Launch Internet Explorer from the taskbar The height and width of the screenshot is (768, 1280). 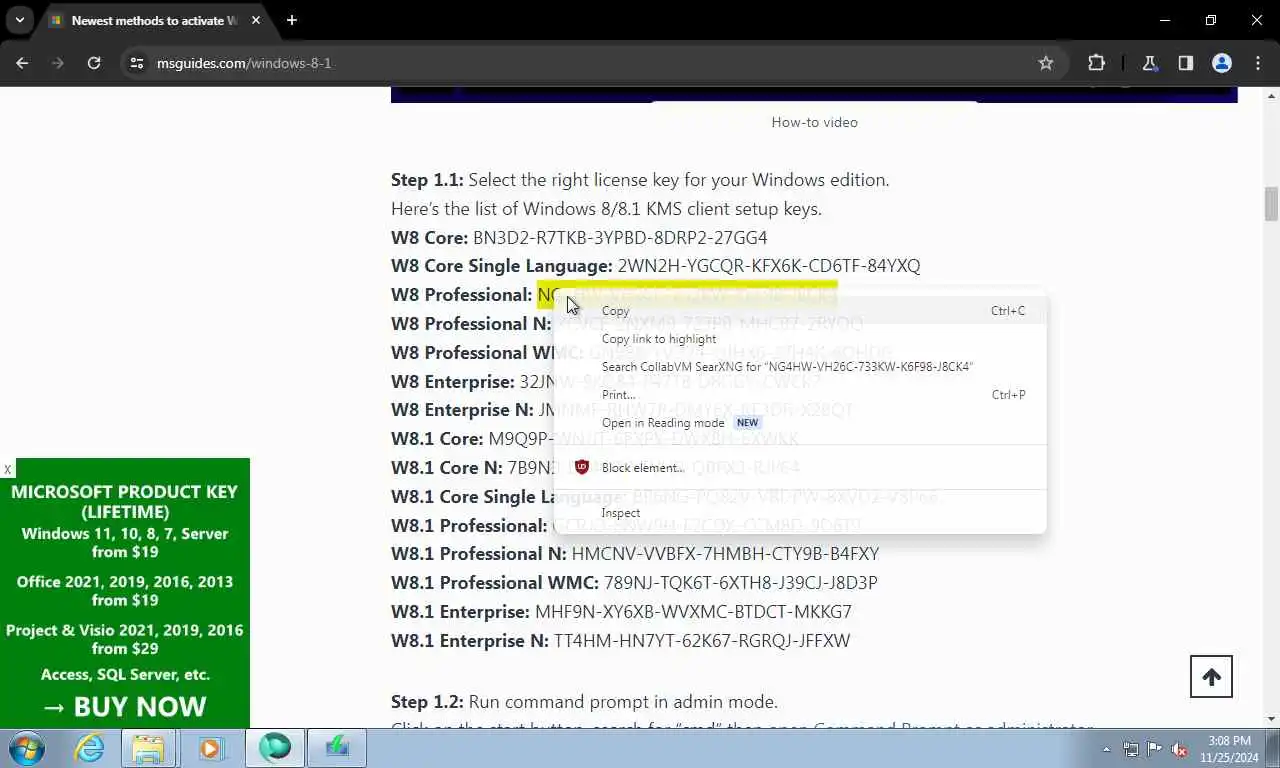click(89, 747)
